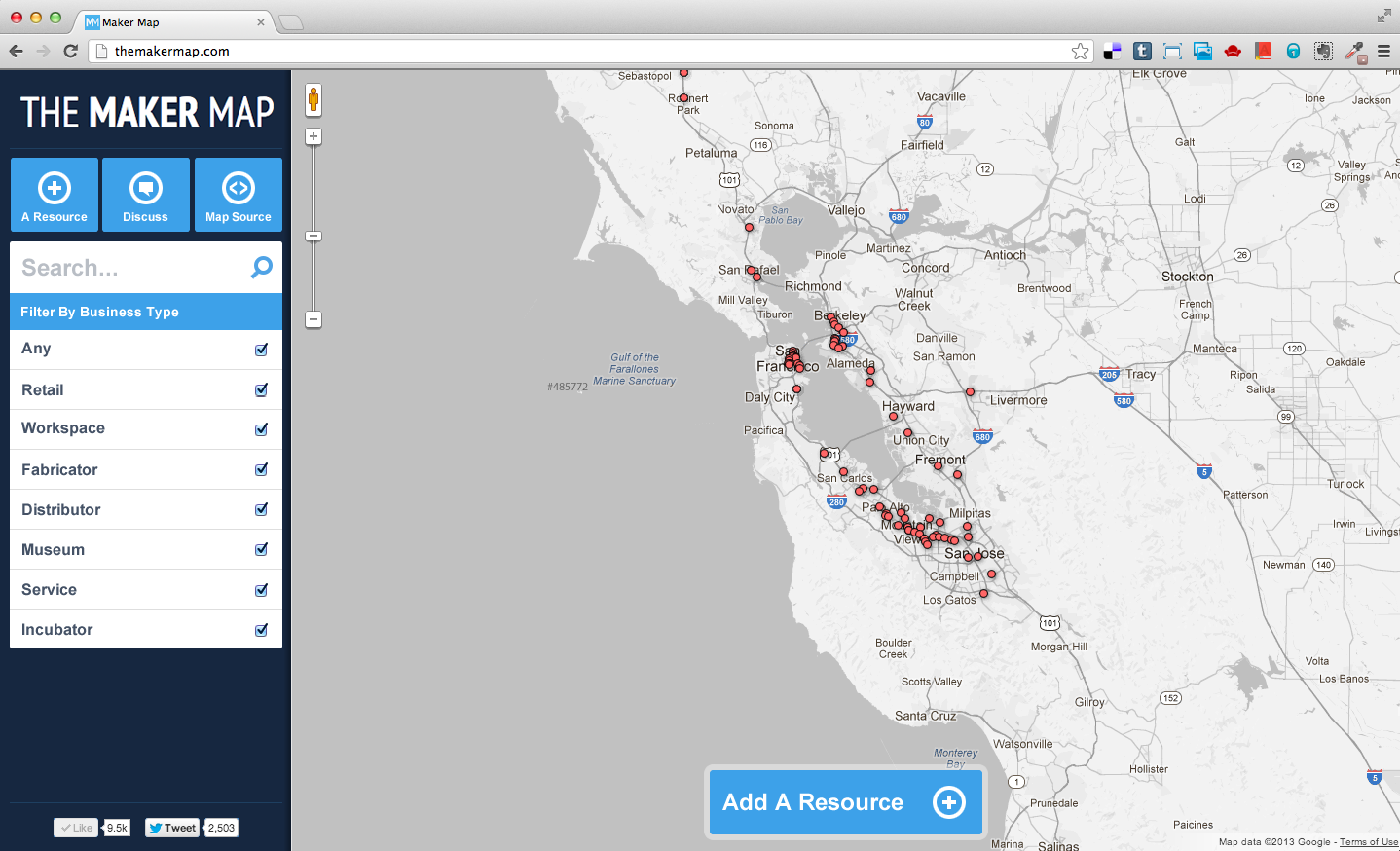Open a new browser tab
This screenshot has width=1400, height=851.
291,22
